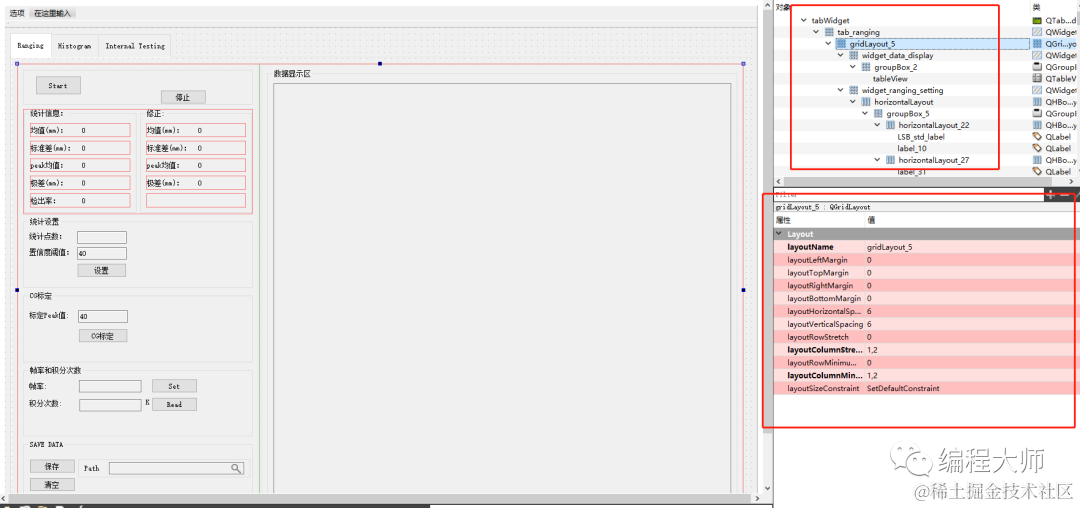Select the tableView tree row
The height and width of the screenshot is (508, 1080).
[889, 78]
